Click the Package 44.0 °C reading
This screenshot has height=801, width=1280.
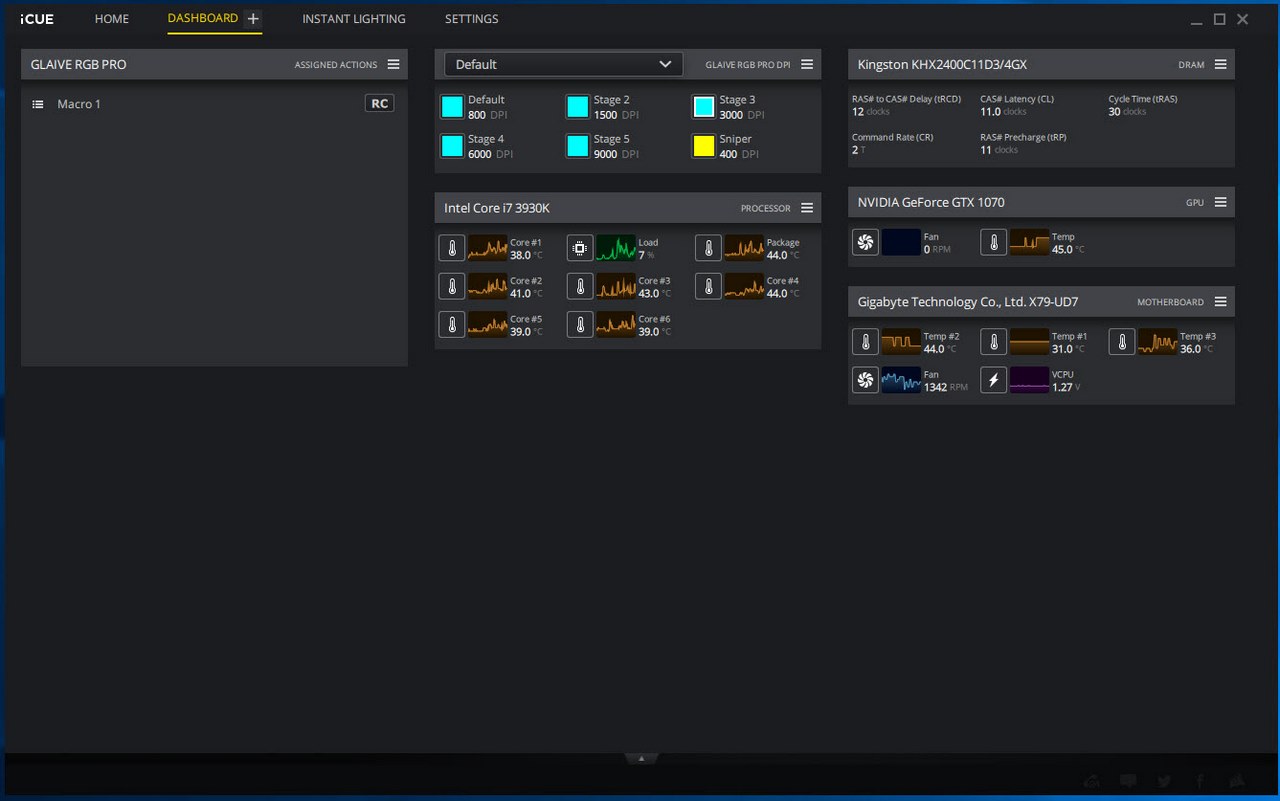tap(783, 256)
